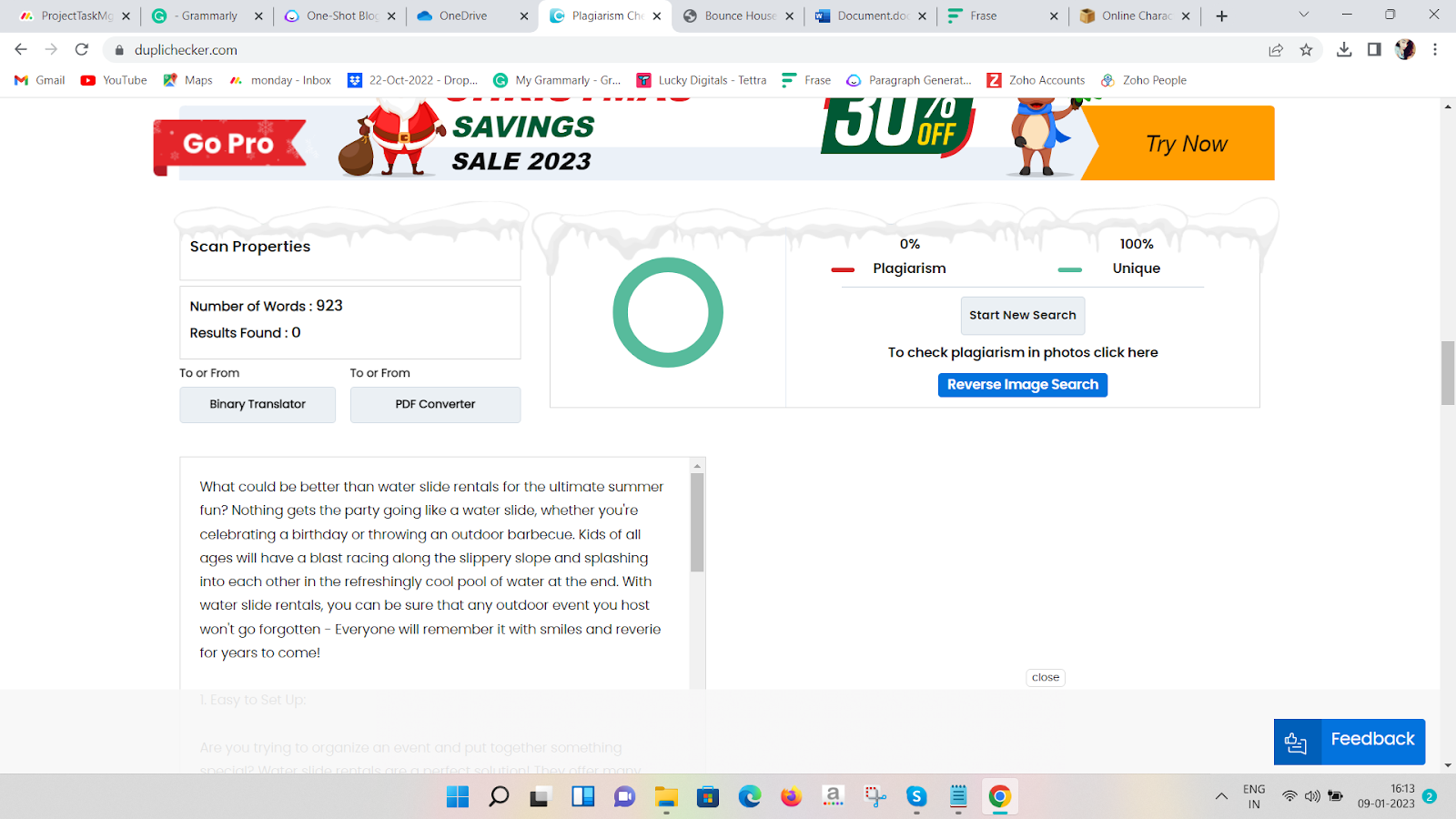1456x819 pixels.
Task: Open the Lucky Digitals - Tettra bookmark
Action: point(702,80)
